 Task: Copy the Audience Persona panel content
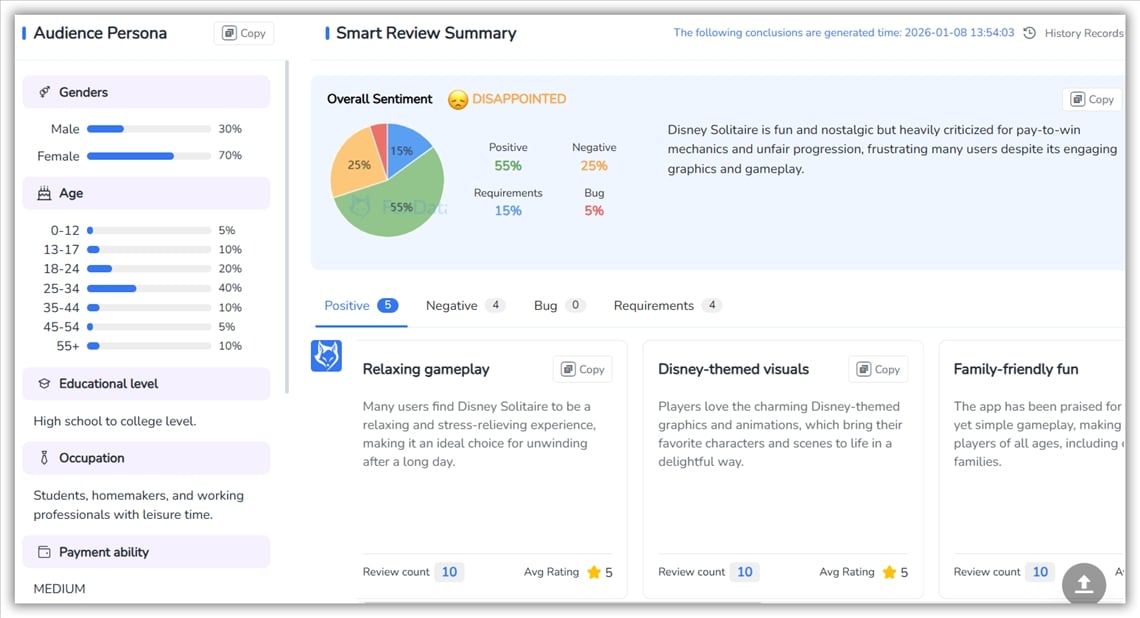click(244, 33)
